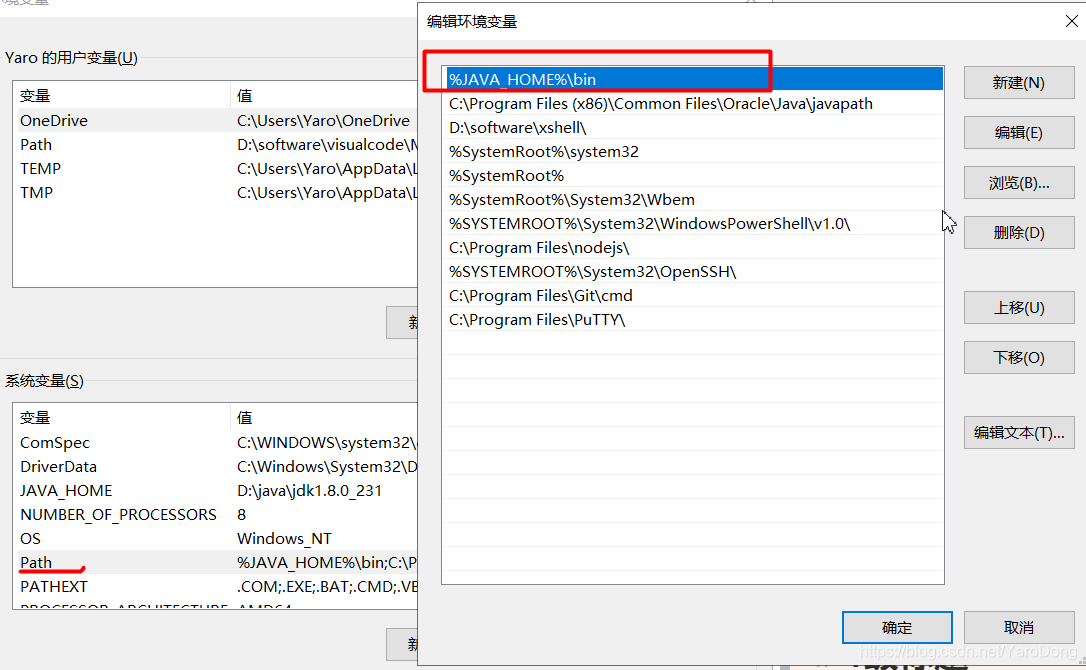Click the 浏览(B)... button
Viewport: 1086px width, 670px height.
(1019, 183)
